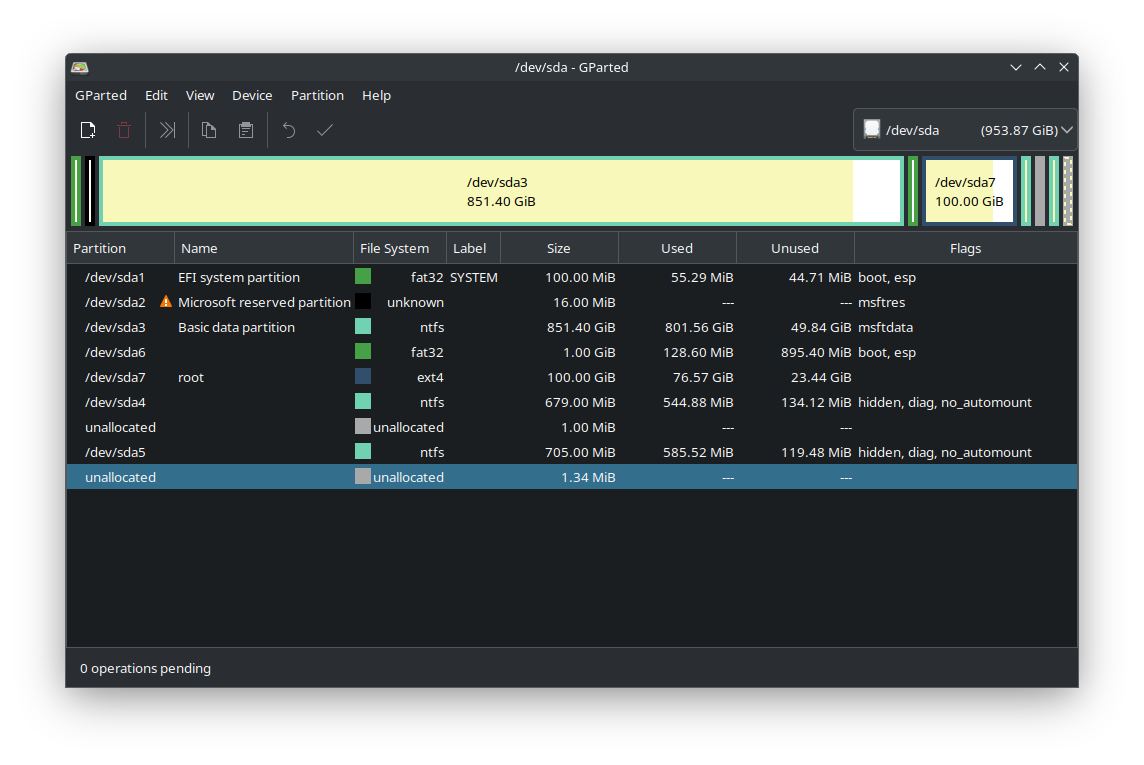Viewport: 1144px width, 765px height.
Task: Click the green fat32 swatch for /dev/sda1
Action: click(x=363, y=276)
